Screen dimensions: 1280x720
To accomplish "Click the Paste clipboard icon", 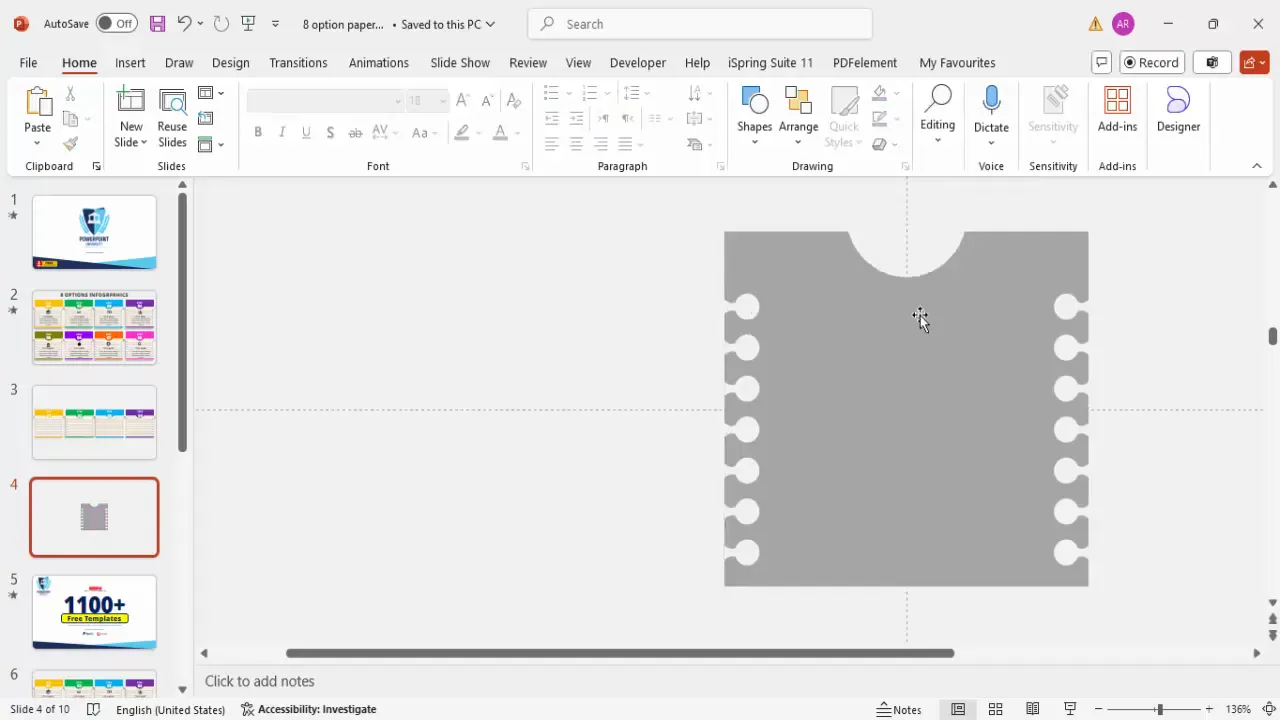I will pyautogui.click(x=38, y=101).
